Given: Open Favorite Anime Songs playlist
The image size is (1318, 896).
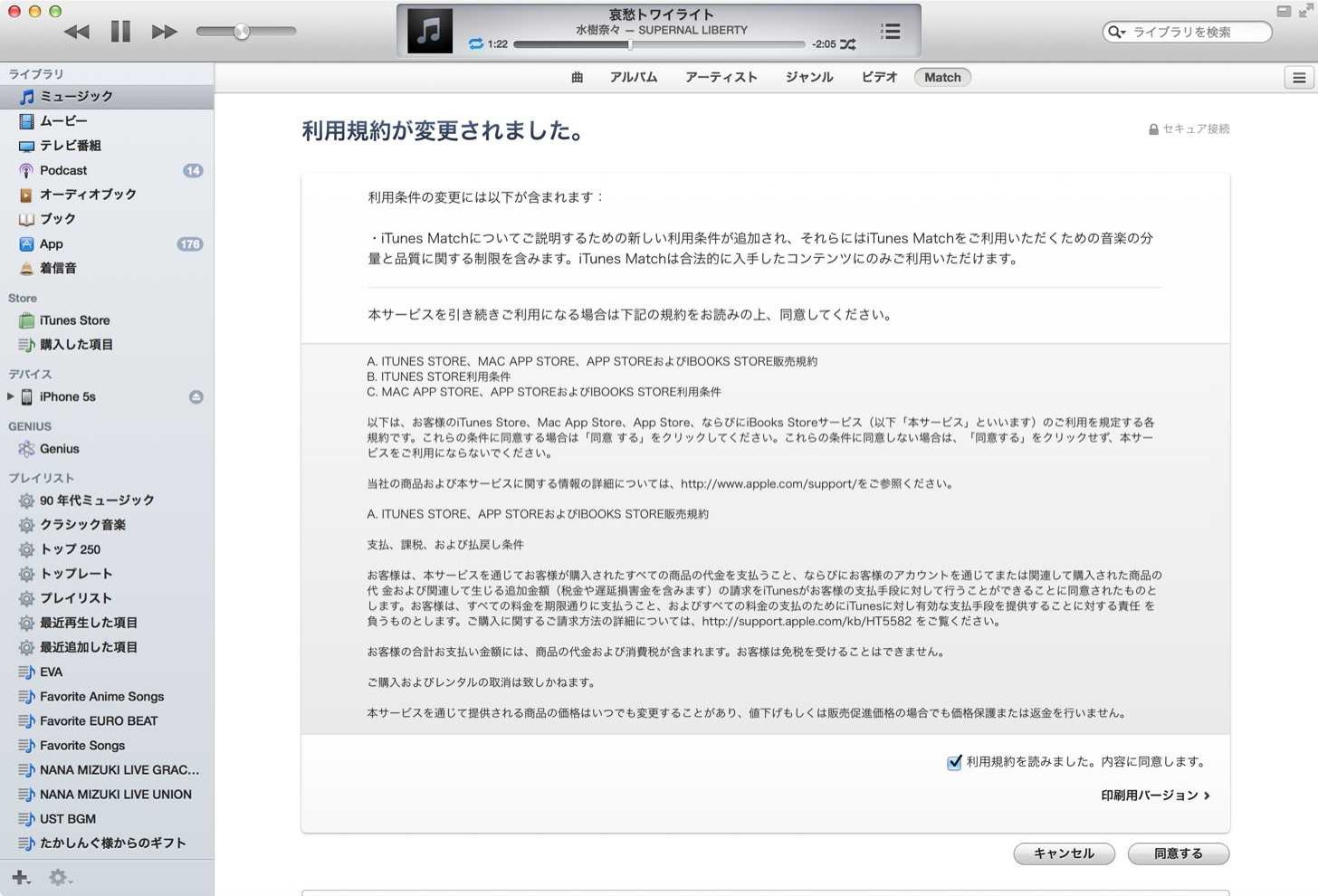Looking at the screenshot, I should [107, 696].
